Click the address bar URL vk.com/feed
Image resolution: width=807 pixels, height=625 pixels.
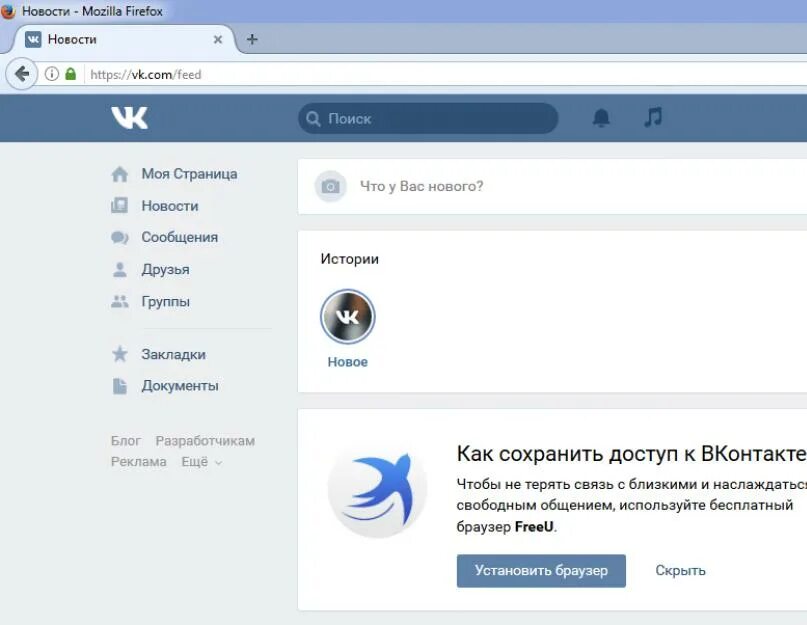(x=146, y=75)
